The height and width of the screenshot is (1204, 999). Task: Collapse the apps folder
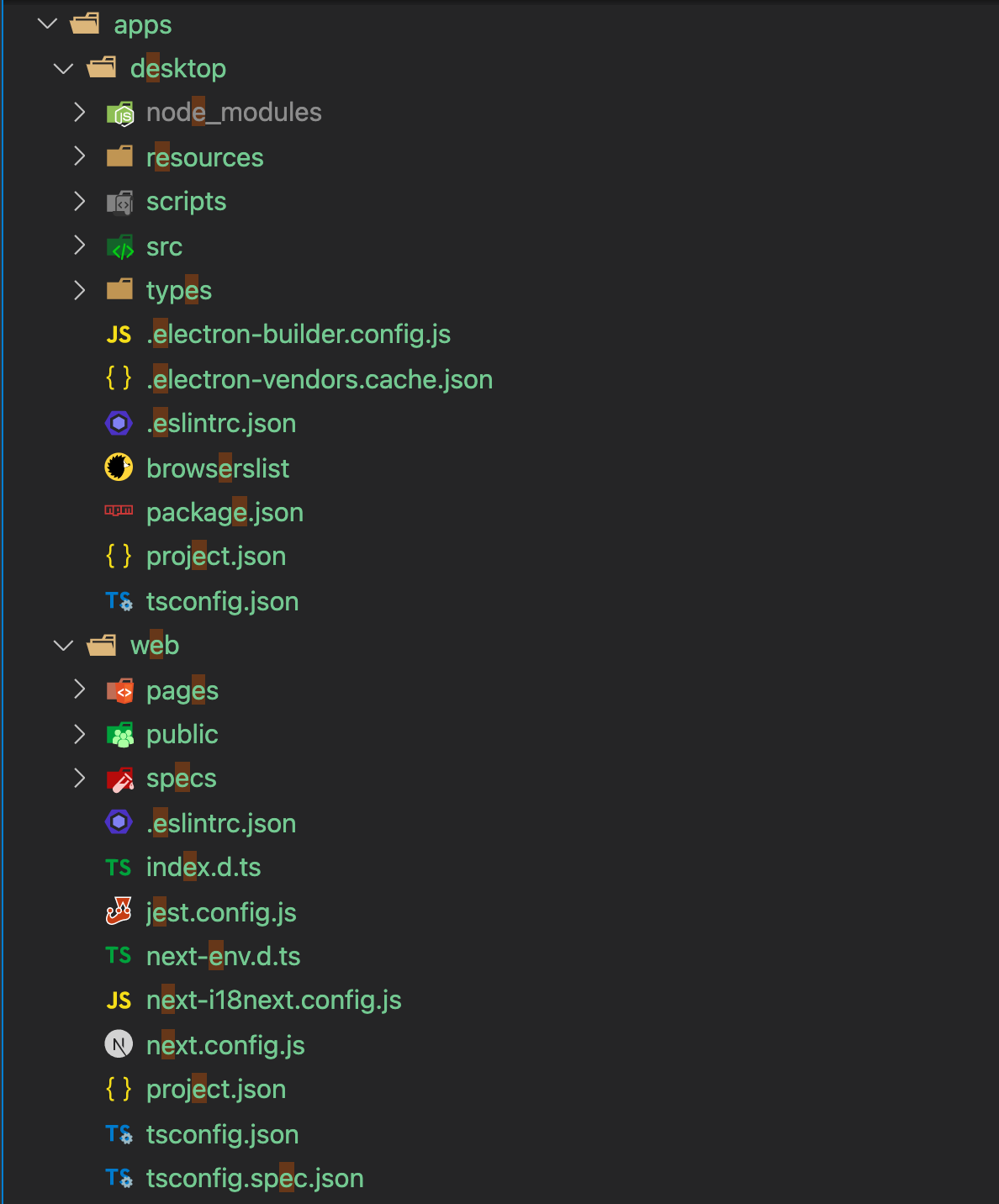pos(47,24)
